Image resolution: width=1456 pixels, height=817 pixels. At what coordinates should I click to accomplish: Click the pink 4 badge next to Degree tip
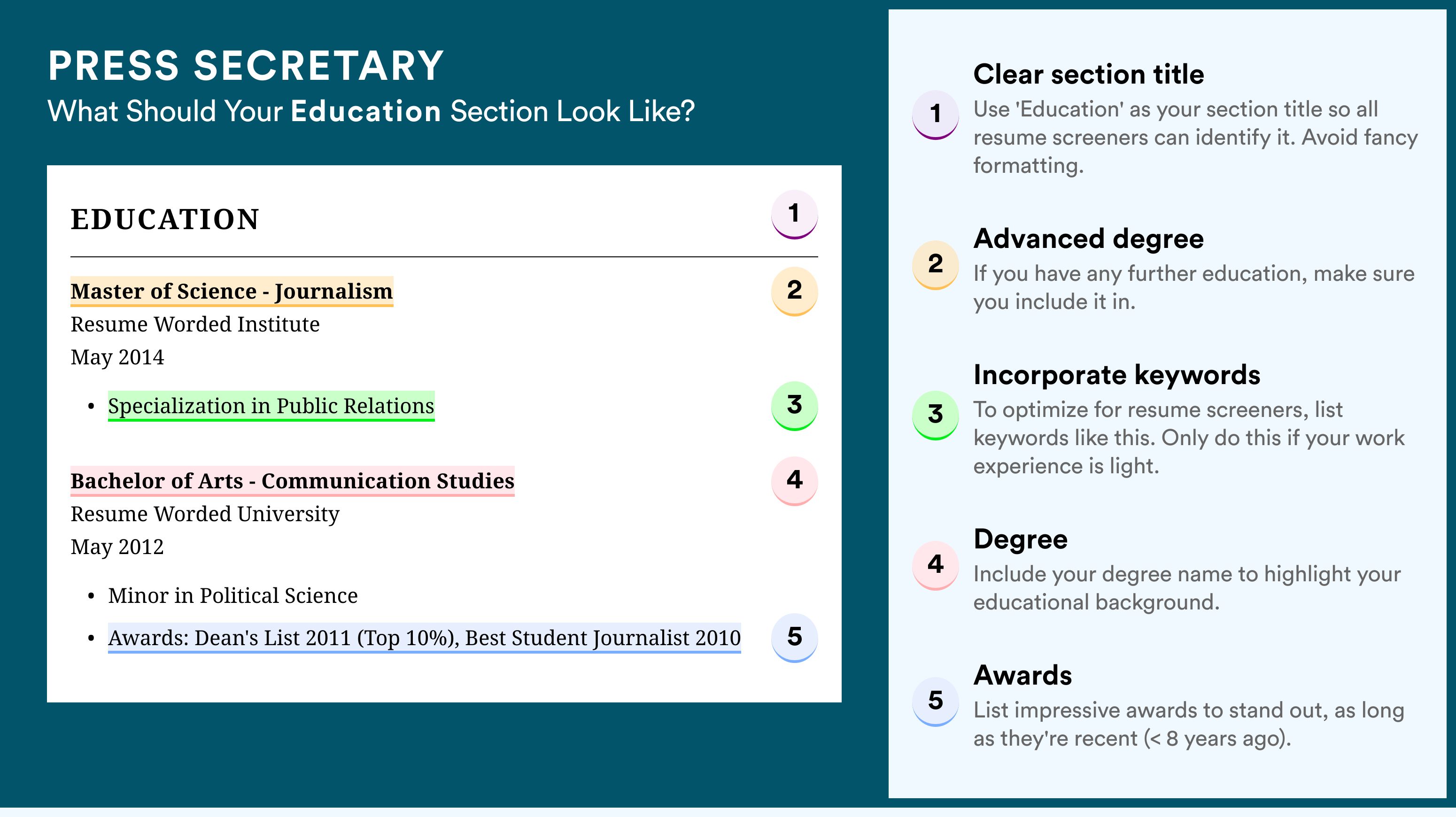coord(936,566)
